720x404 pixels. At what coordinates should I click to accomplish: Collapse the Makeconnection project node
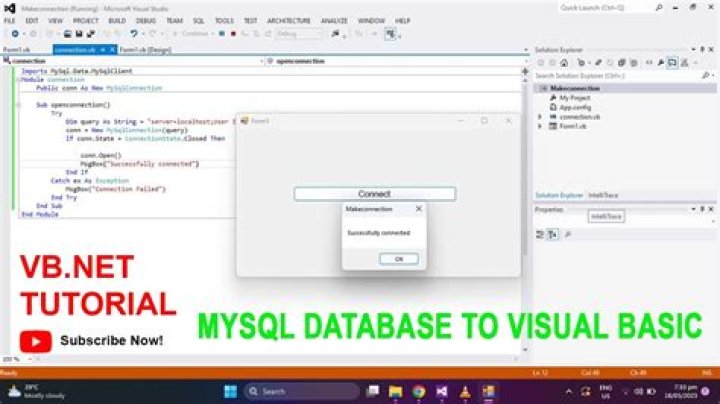click(x=543, y=88)
